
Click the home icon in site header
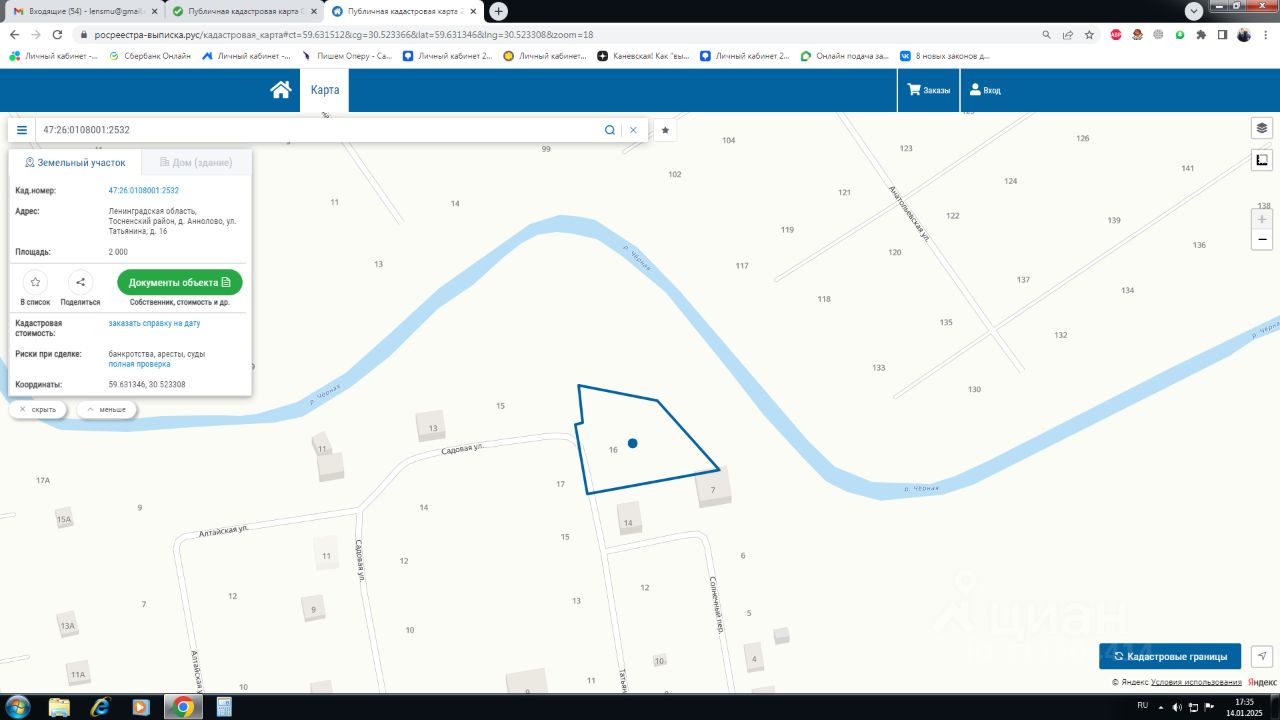point(280,90)
